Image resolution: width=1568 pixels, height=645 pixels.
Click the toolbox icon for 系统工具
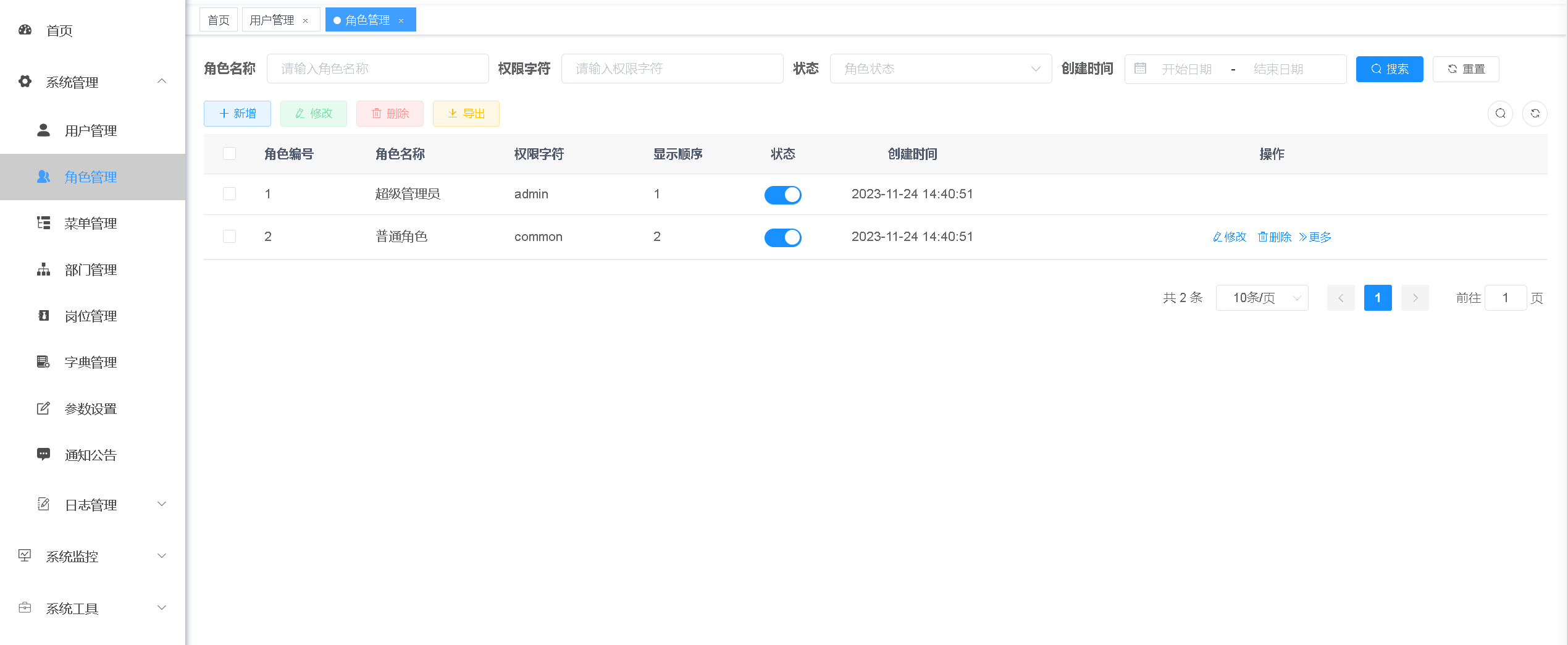pos(25,607)
